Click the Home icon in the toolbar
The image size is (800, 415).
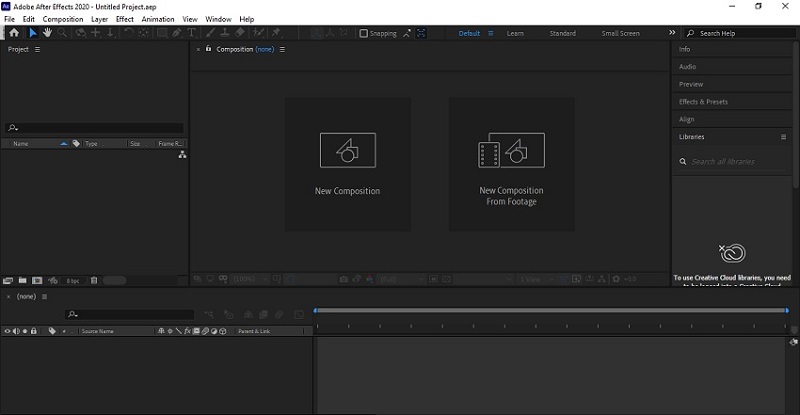[14, 33]
